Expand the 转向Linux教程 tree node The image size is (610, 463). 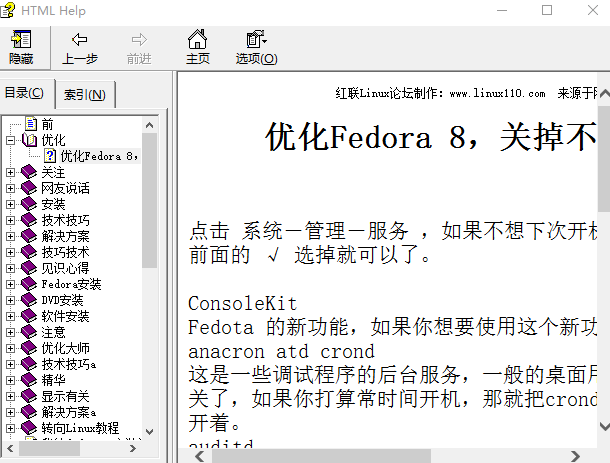11,428
